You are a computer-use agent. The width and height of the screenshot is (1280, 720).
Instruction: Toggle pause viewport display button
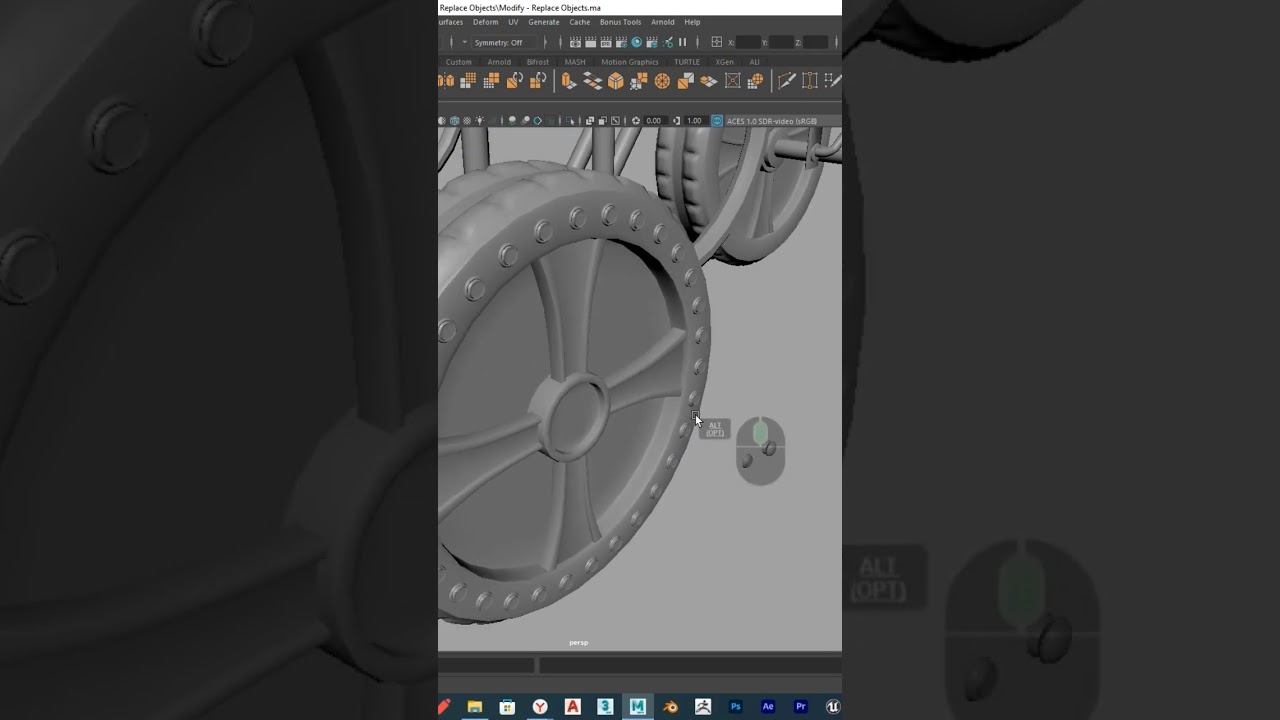[x=683, y=42]
